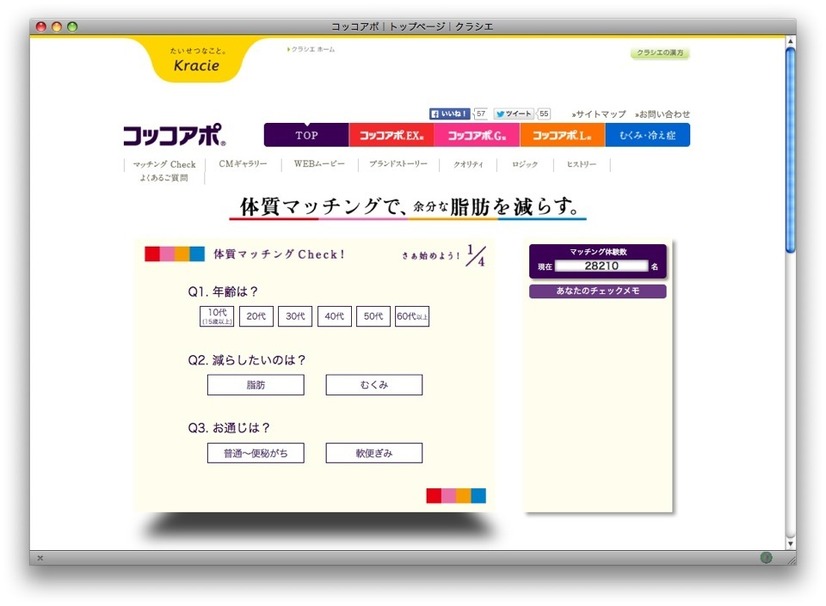Select the コッコアポL tab

(562, 135)
